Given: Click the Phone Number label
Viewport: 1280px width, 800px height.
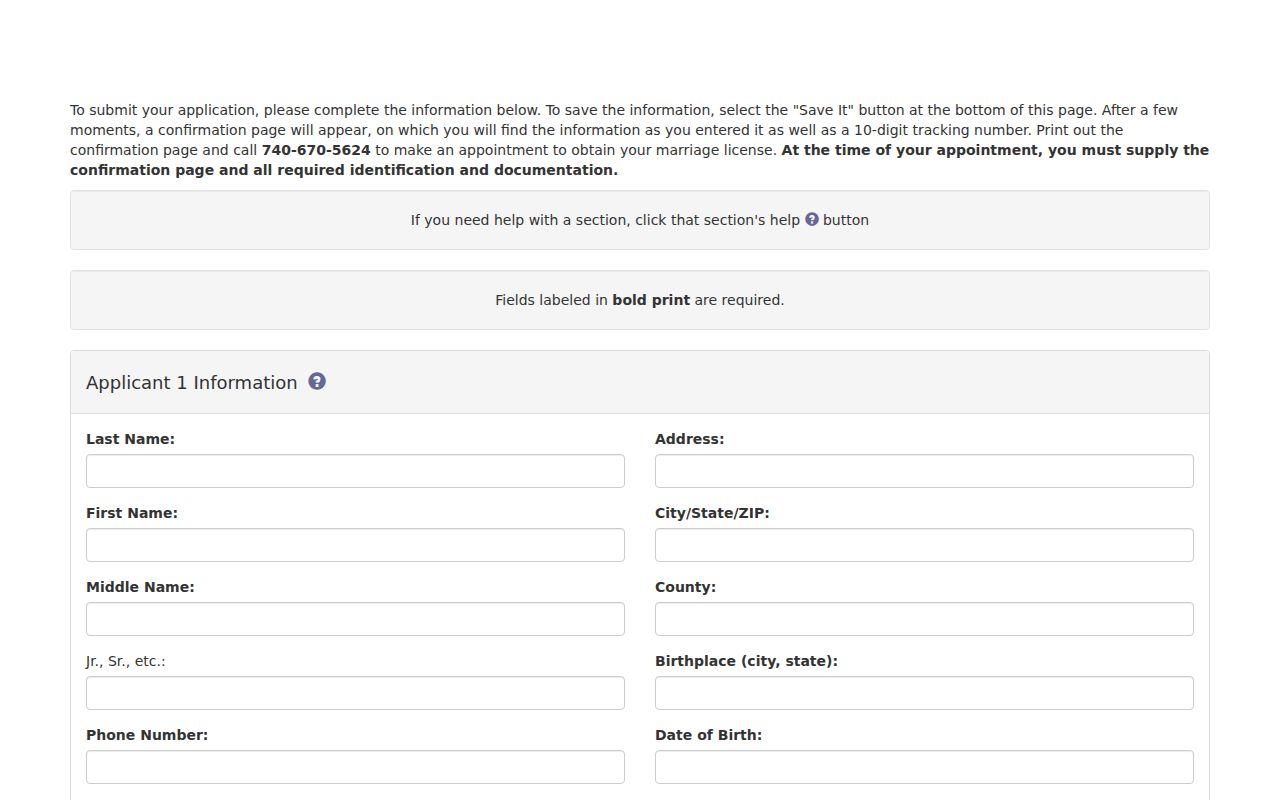Looking at the screenshot, I should point(147,735).
